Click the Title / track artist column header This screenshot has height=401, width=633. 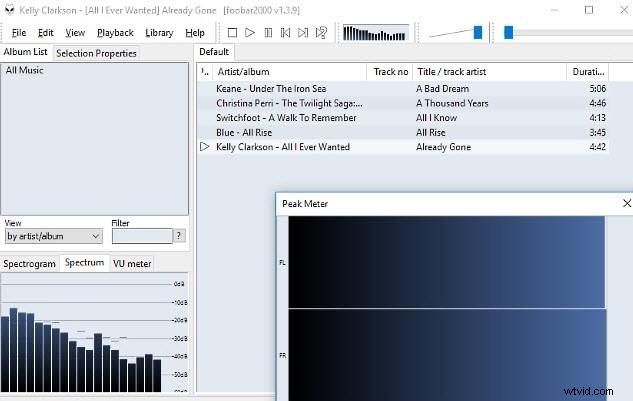tap(490, 72)
